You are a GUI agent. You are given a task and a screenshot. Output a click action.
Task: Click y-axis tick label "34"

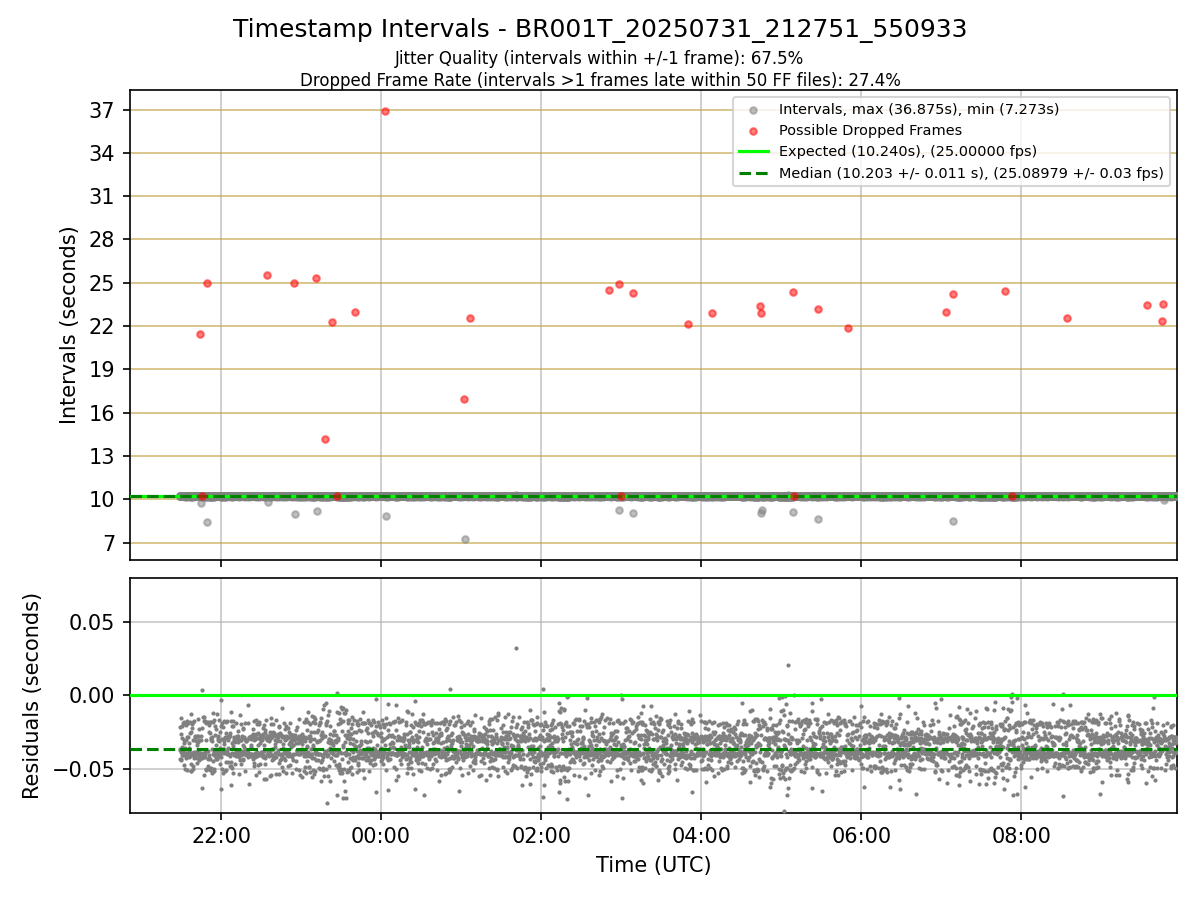(x=103, y=153)
